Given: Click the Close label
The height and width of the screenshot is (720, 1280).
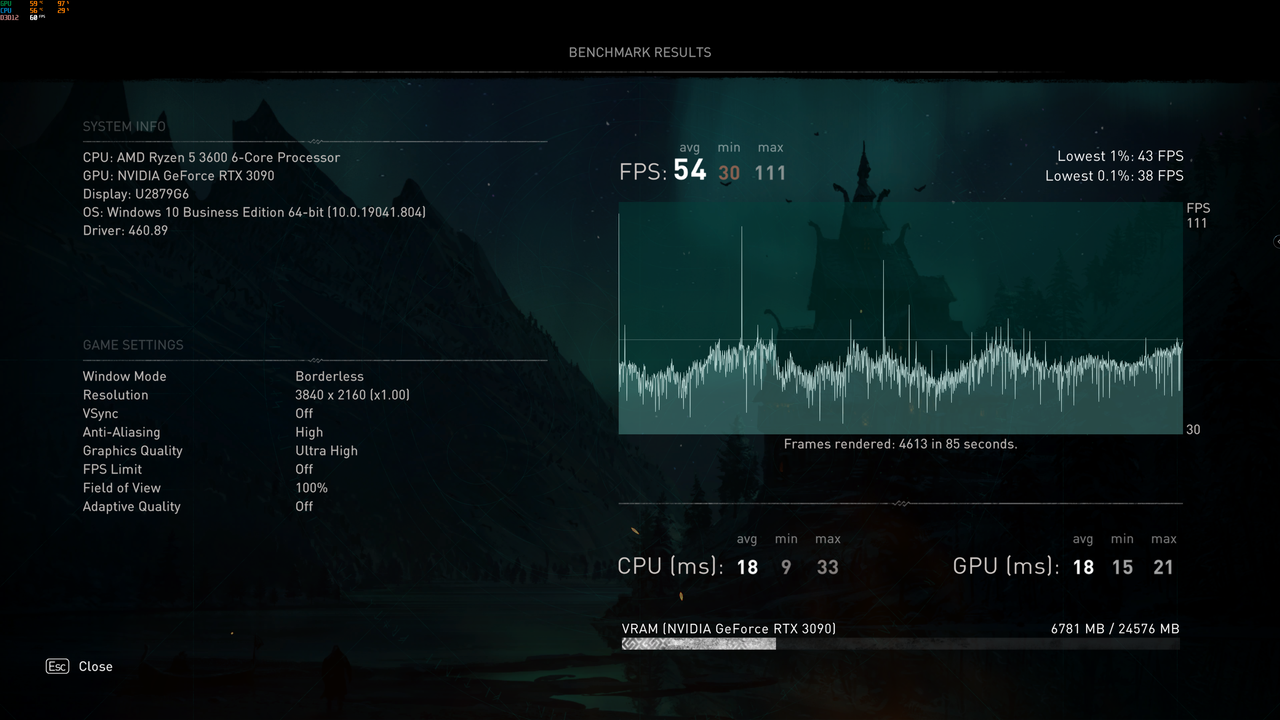Looking at the screenshot, I should pos(96,667).
